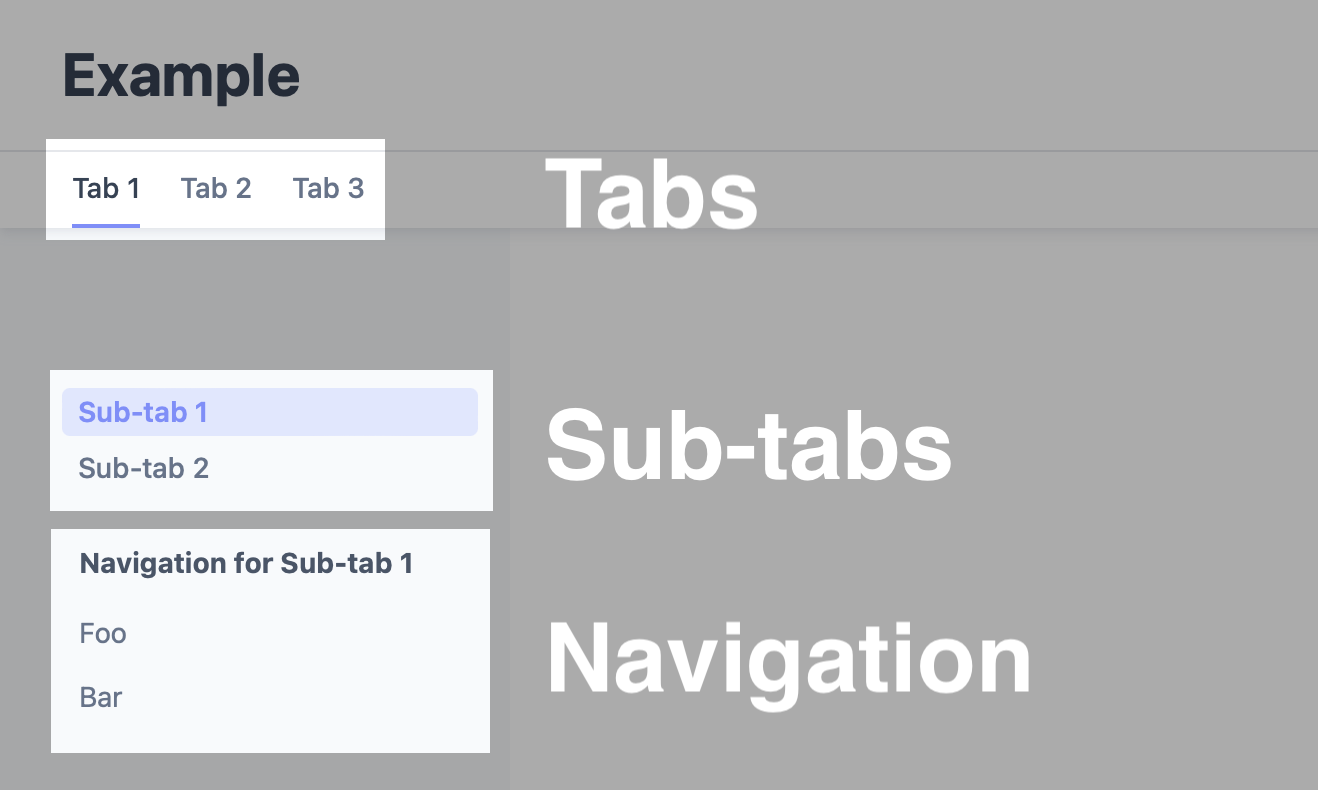Click inside the sub-tabs panel
Screen dimensions: 1318x790
(270, 440)
